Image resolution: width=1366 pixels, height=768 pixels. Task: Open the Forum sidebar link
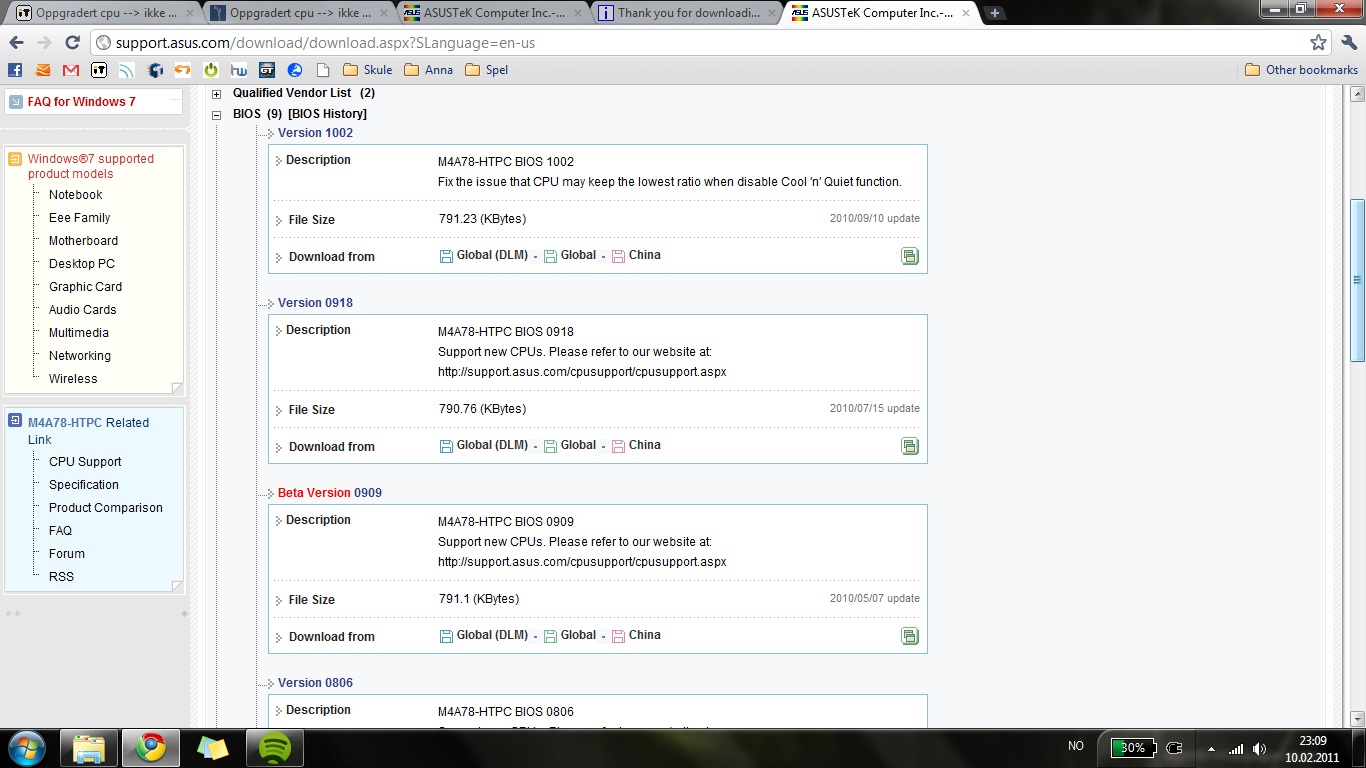tap(67, 554)
